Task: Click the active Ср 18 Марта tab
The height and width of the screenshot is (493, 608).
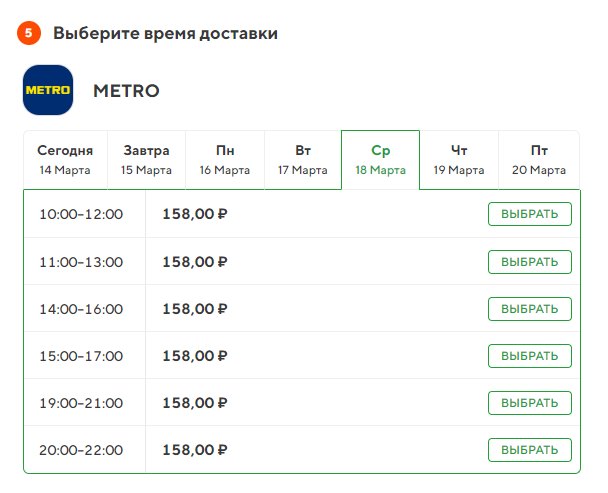Action: pos(381,160)
